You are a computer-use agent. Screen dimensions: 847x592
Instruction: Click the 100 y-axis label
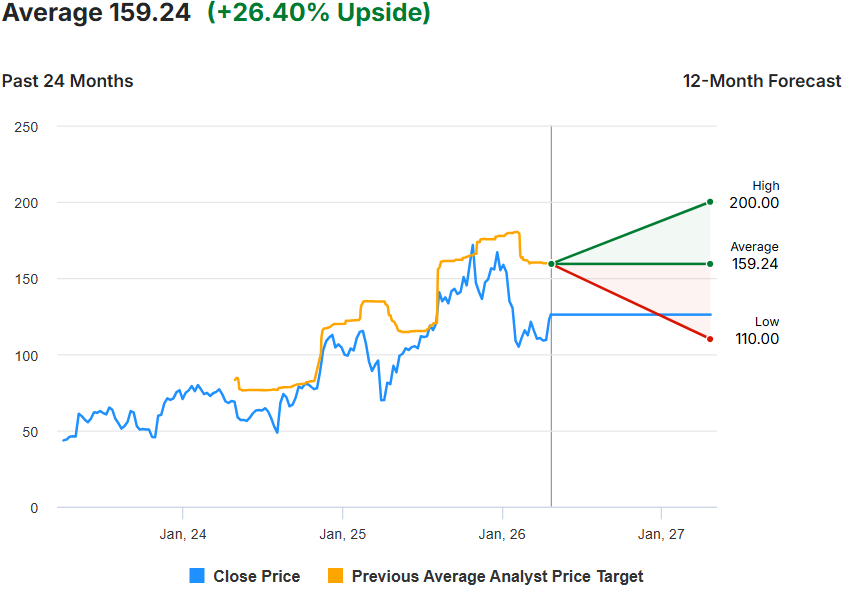click(x=26, y=355)
